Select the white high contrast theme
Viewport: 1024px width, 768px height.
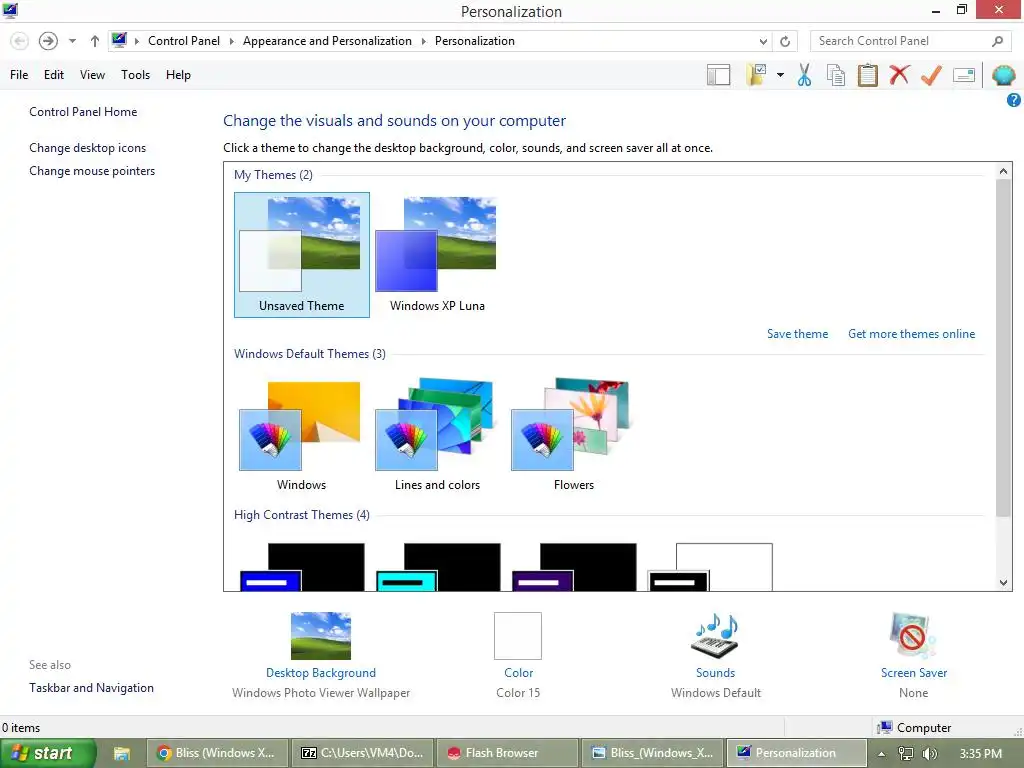710,567
